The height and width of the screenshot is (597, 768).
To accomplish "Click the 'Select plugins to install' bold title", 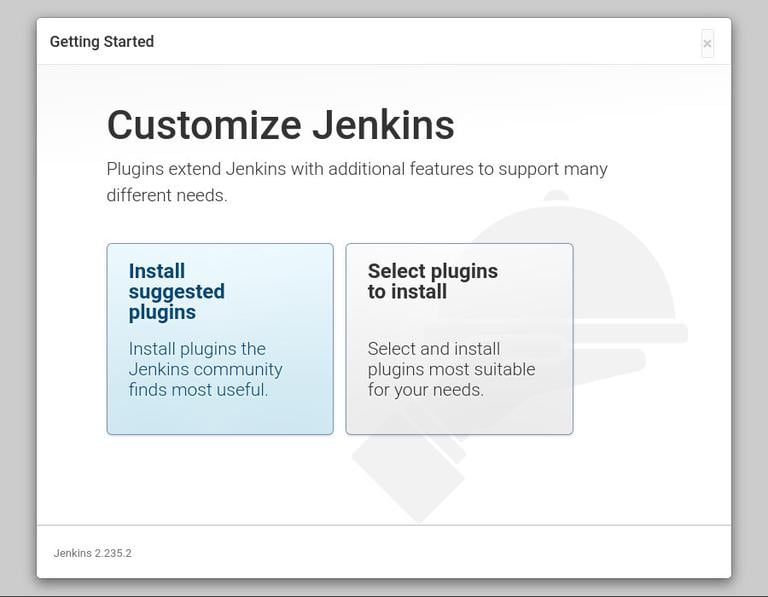I will tap(432, 281).
